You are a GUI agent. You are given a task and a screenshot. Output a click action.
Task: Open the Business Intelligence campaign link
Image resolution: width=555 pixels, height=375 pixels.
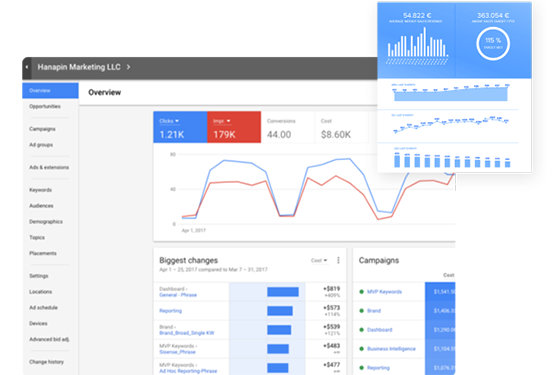tap(391, 349)
